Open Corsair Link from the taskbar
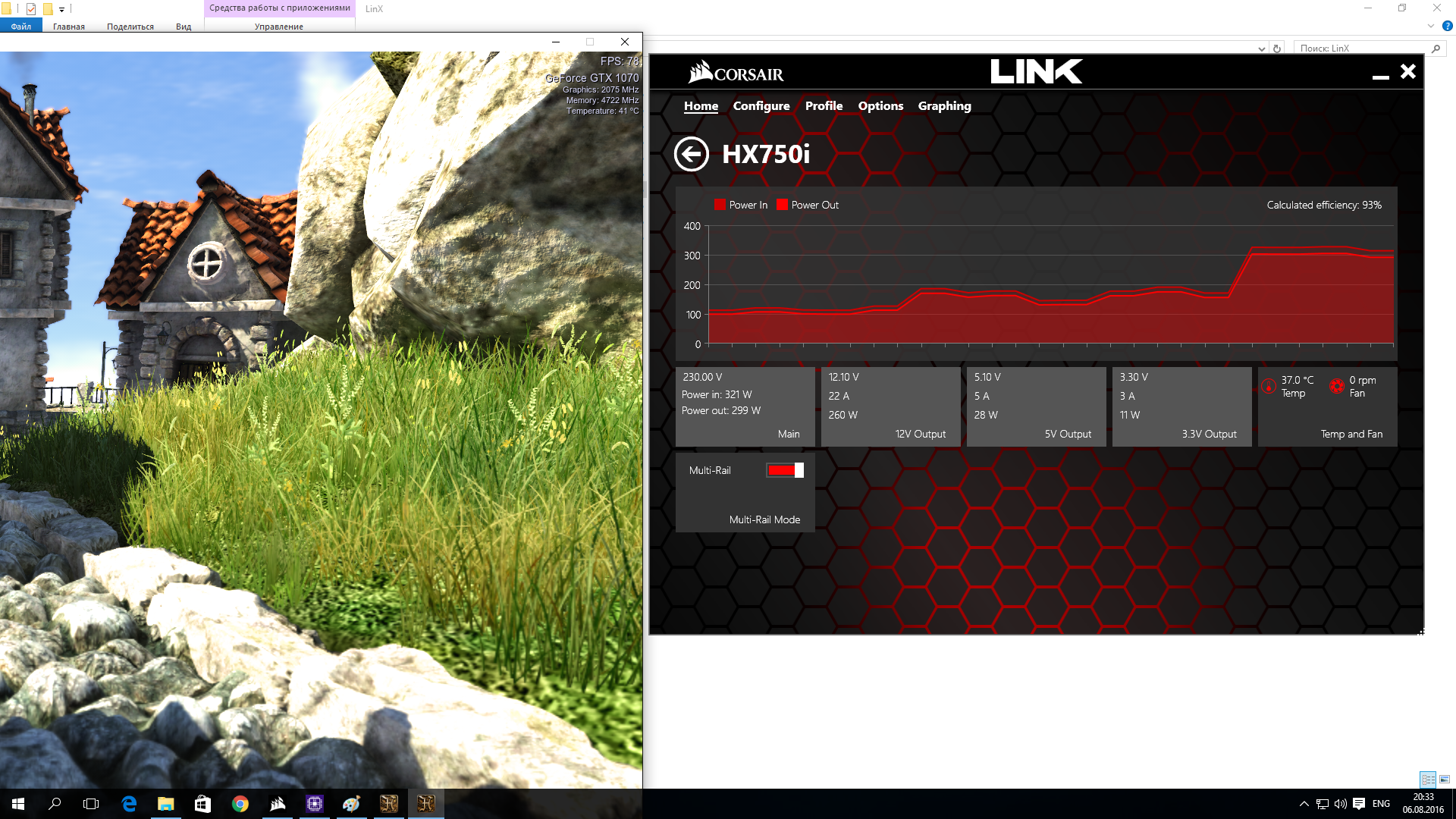The height and width of the screenshot is (819, 1456). coord(278,804)
